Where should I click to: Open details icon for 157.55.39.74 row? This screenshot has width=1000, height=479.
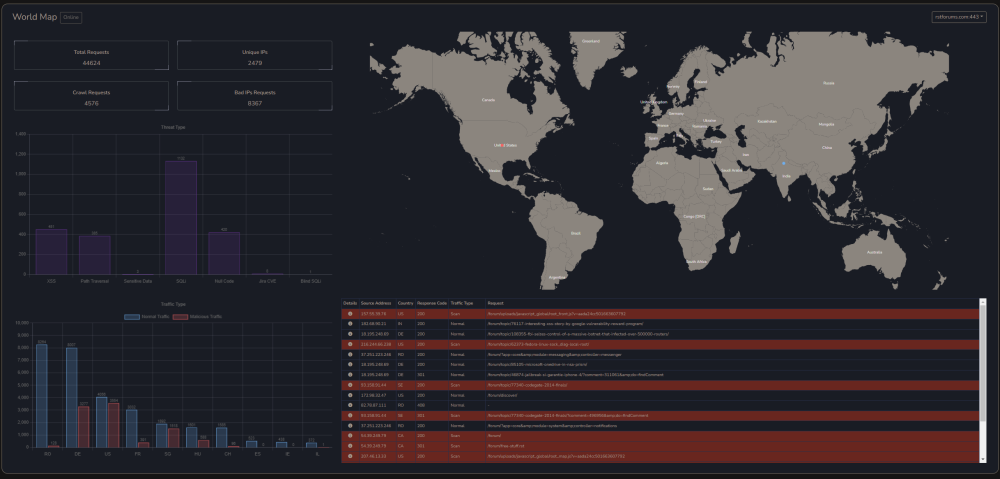350,314
